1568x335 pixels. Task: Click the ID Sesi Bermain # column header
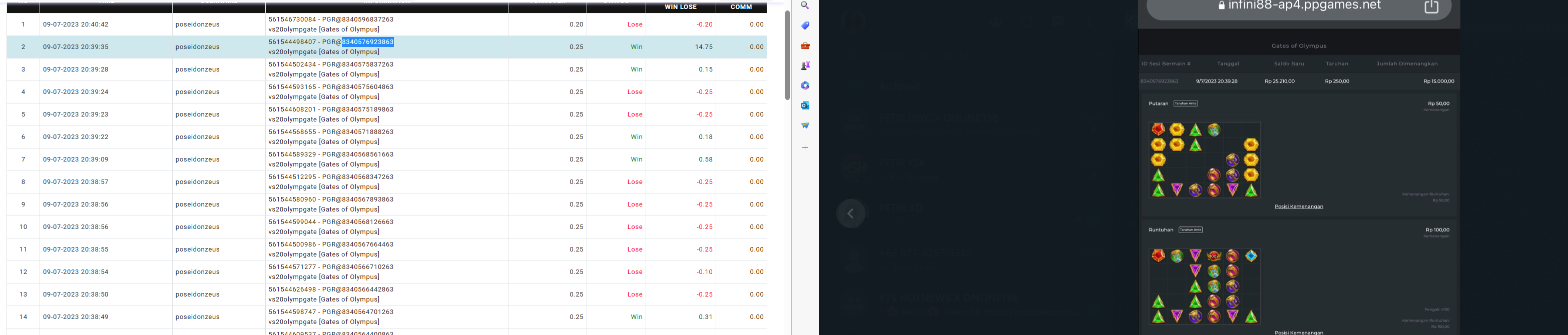click(1166, 64)
